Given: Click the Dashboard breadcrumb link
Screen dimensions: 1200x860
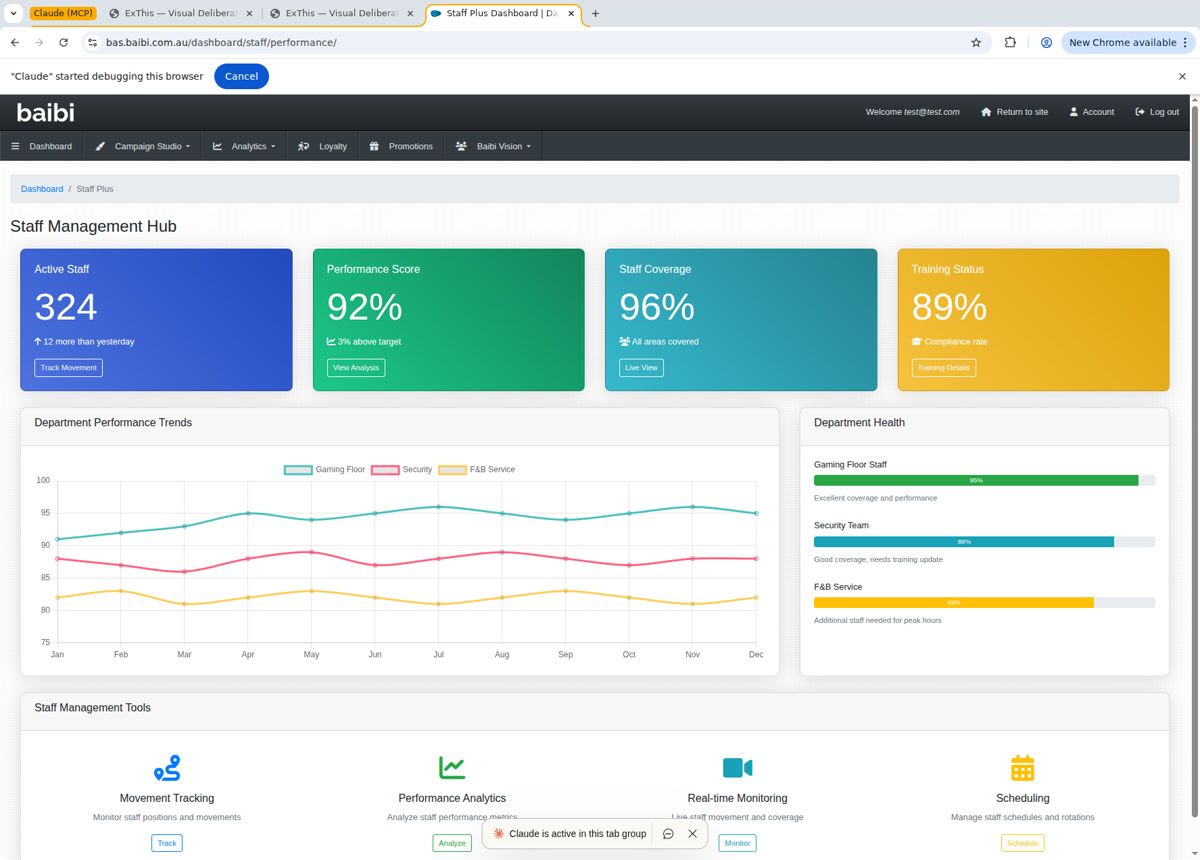Looking at the screenshot, I should (42, 188).
